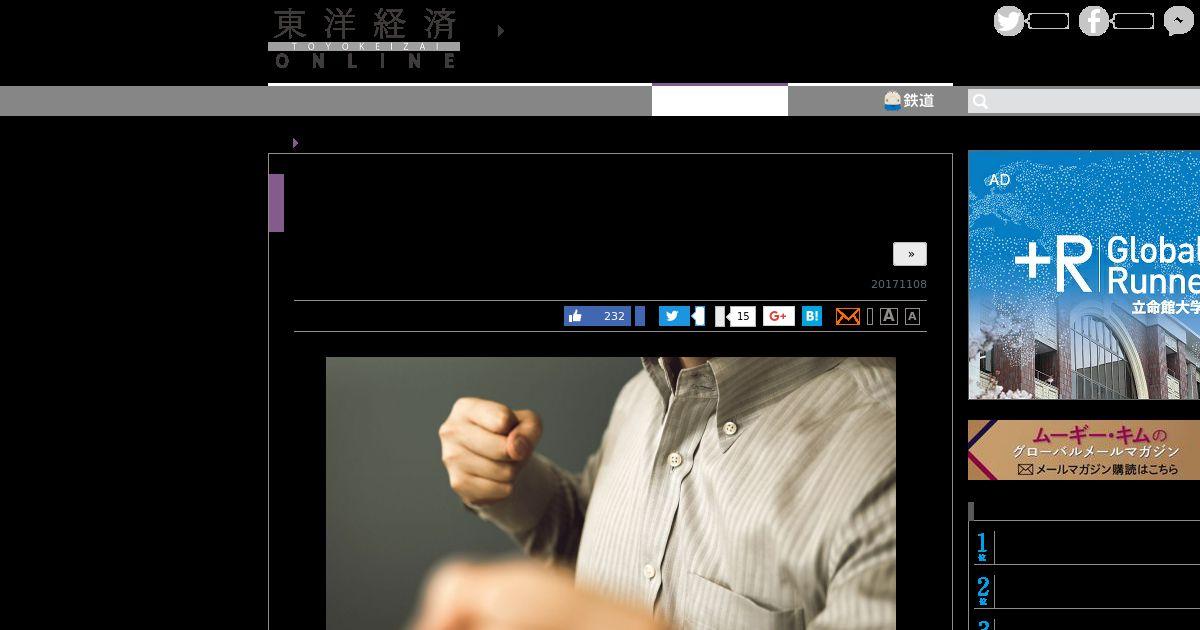
Task: Open the ムーギー・キム mail magazine banner
Action: pyautogui.click(x=1084, y=450)
